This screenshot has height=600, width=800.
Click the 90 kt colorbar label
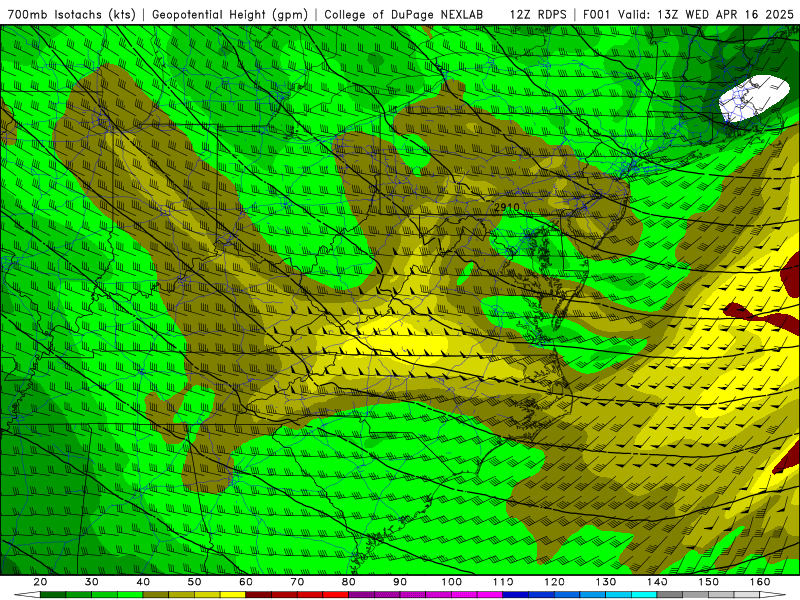pos(400,582)
